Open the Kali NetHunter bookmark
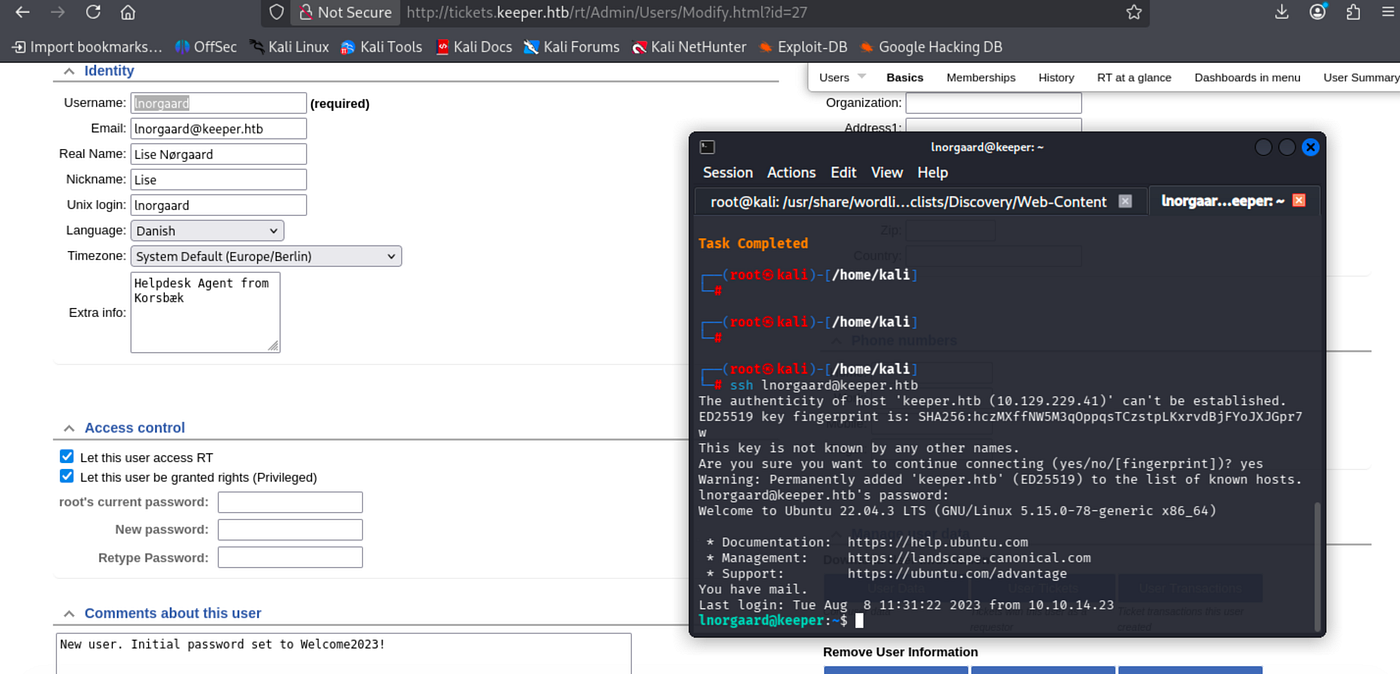The height and width of the screenshot is (674, 1400). (x=689, y=47)
